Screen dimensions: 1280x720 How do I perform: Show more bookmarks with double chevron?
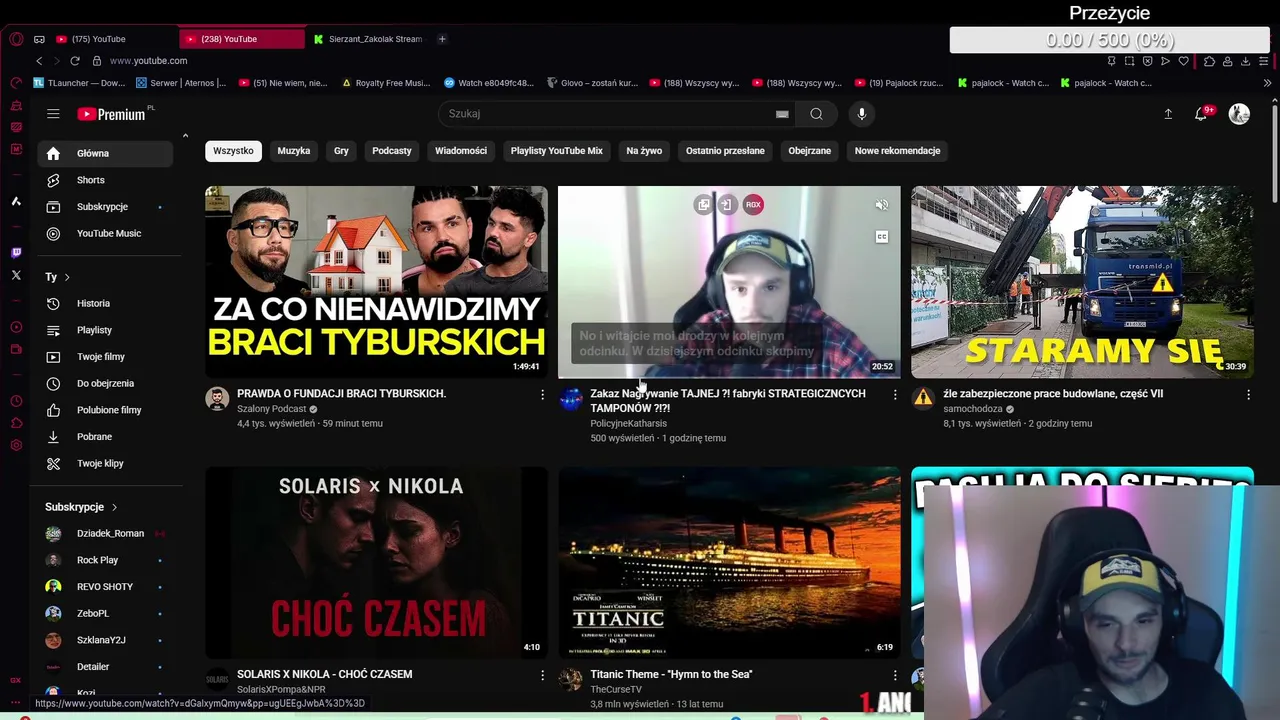(1267, 83)
